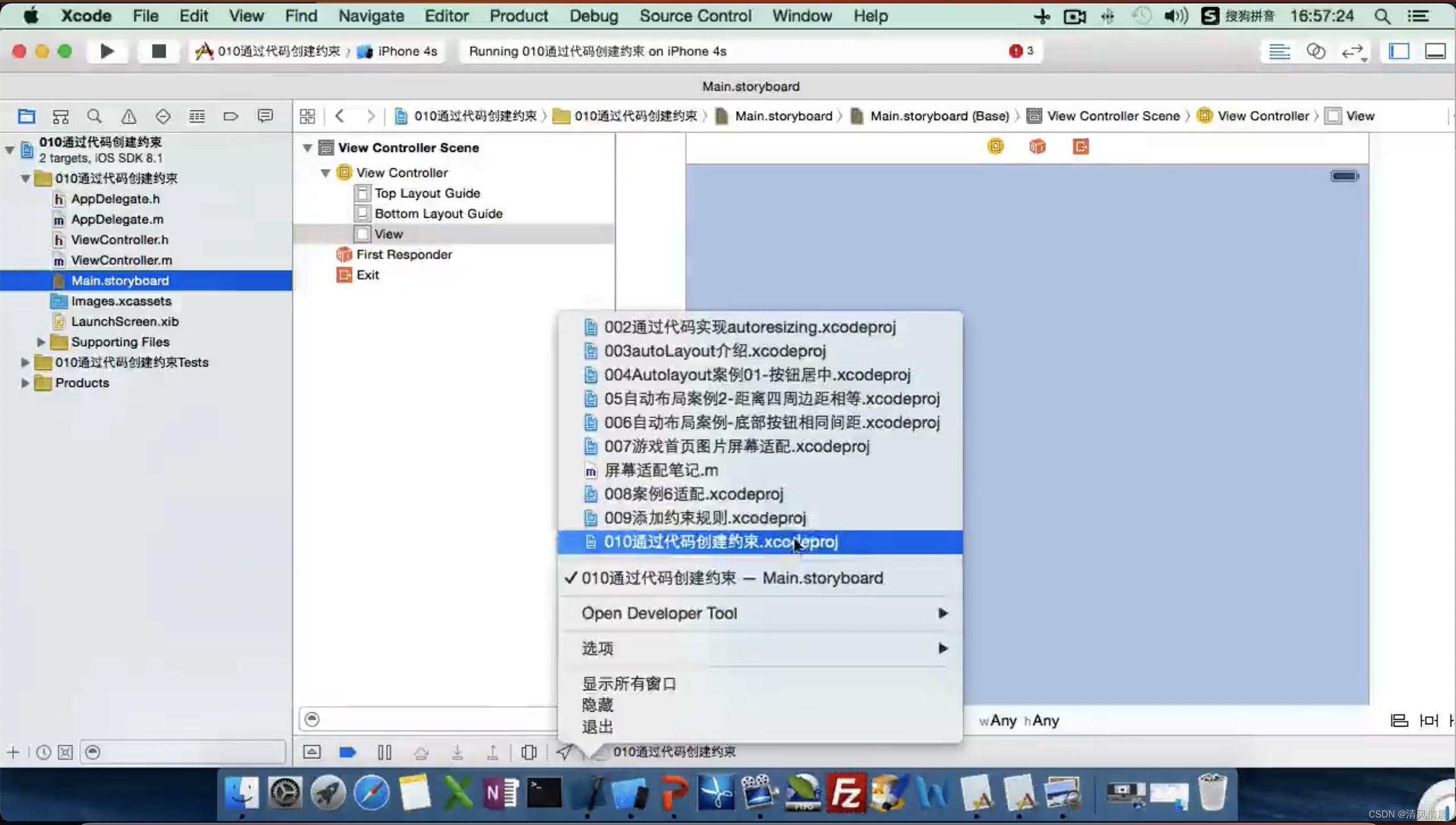The width and height of the screenshot is (1456, 825).
Task: Expand the 010通过代码创建约束Tests group
Action: point(24,362)
